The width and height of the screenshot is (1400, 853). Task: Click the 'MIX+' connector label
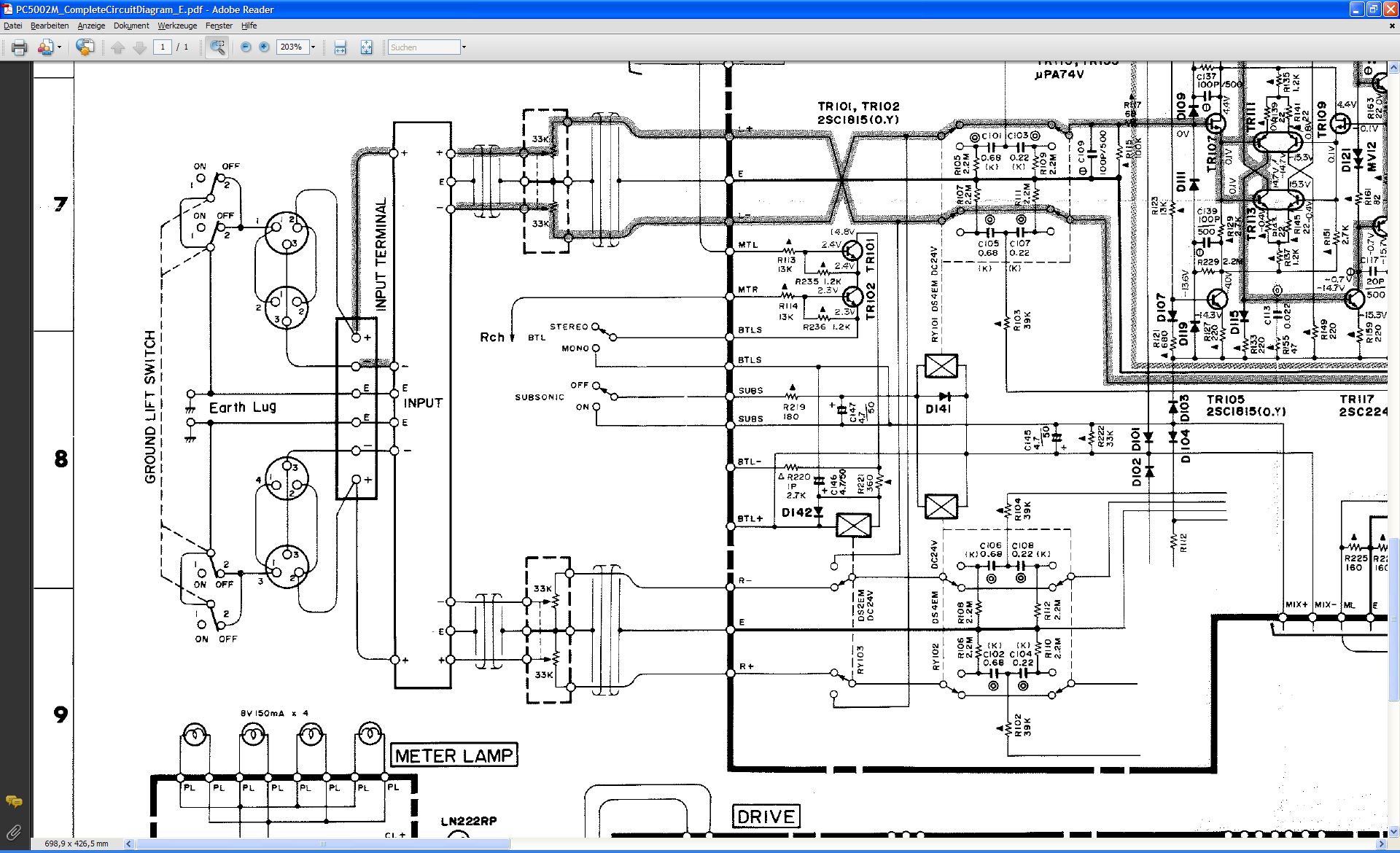point(1297,605)
